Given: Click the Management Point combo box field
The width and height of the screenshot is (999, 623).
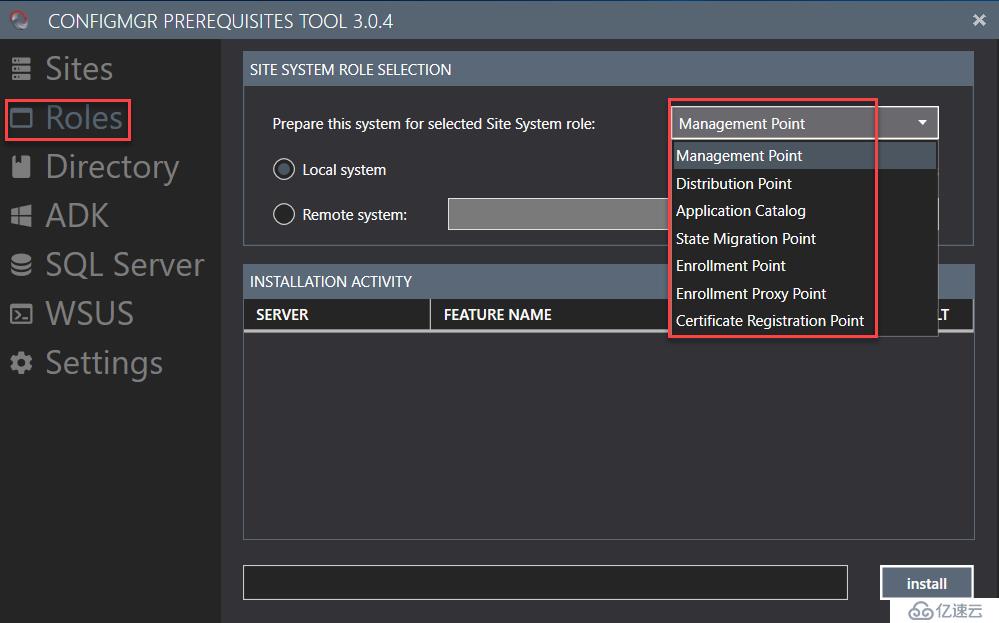Looking at the screenshot, I should [x=805, y=123].
